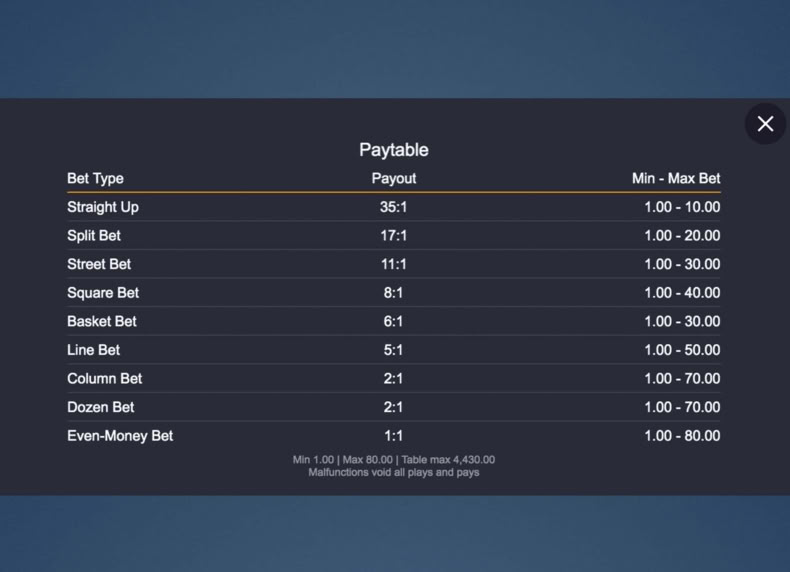Click the table max 4,430.00 note
Image resolution: width=790 pixels, height=572 pixels.
coord(448,460)
